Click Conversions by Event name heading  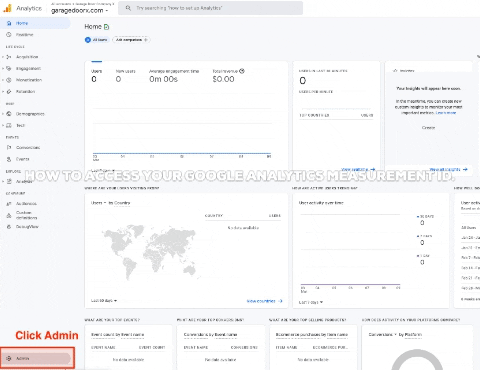210,334
